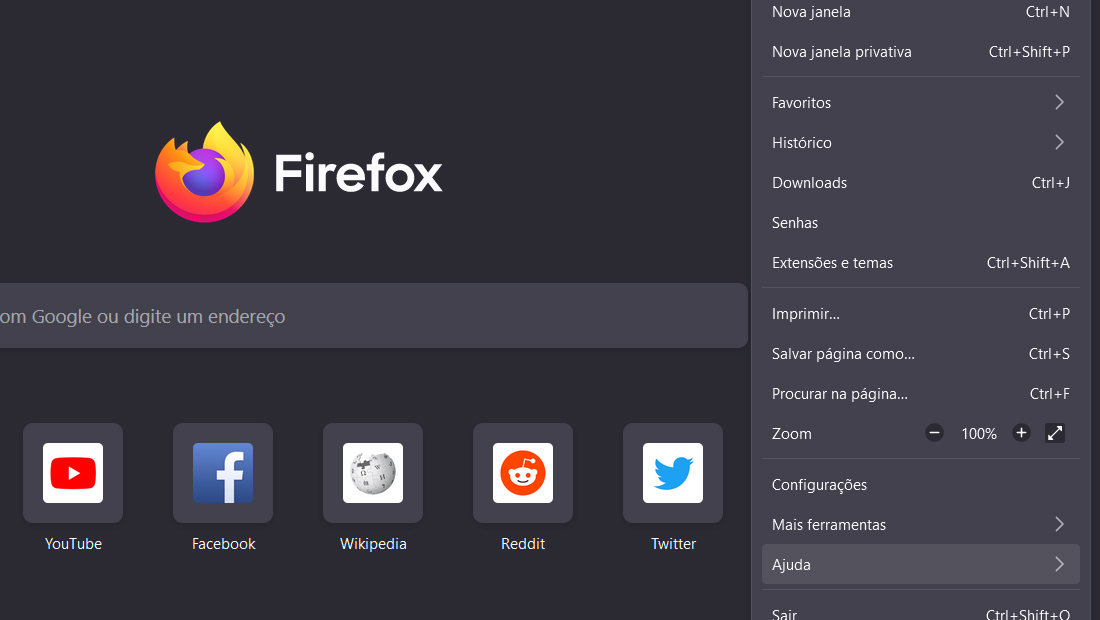Click the Wikipedia label text
1100x620 pixels.
point(373,544)
